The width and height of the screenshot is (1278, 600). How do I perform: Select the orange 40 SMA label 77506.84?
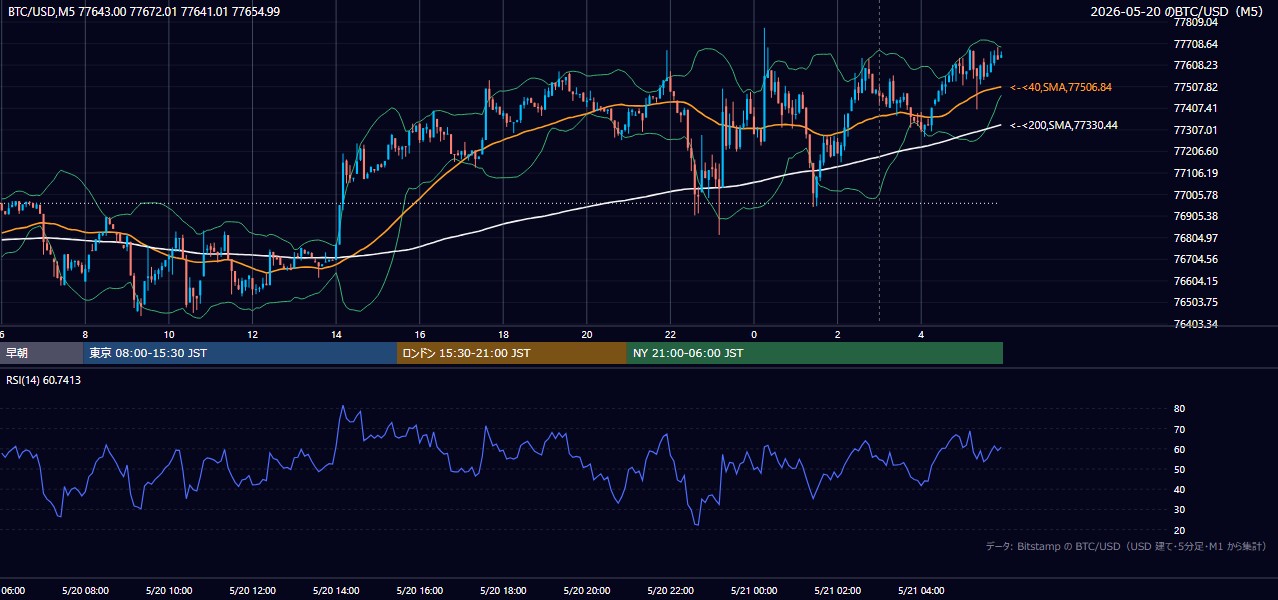pos(1061,87)
